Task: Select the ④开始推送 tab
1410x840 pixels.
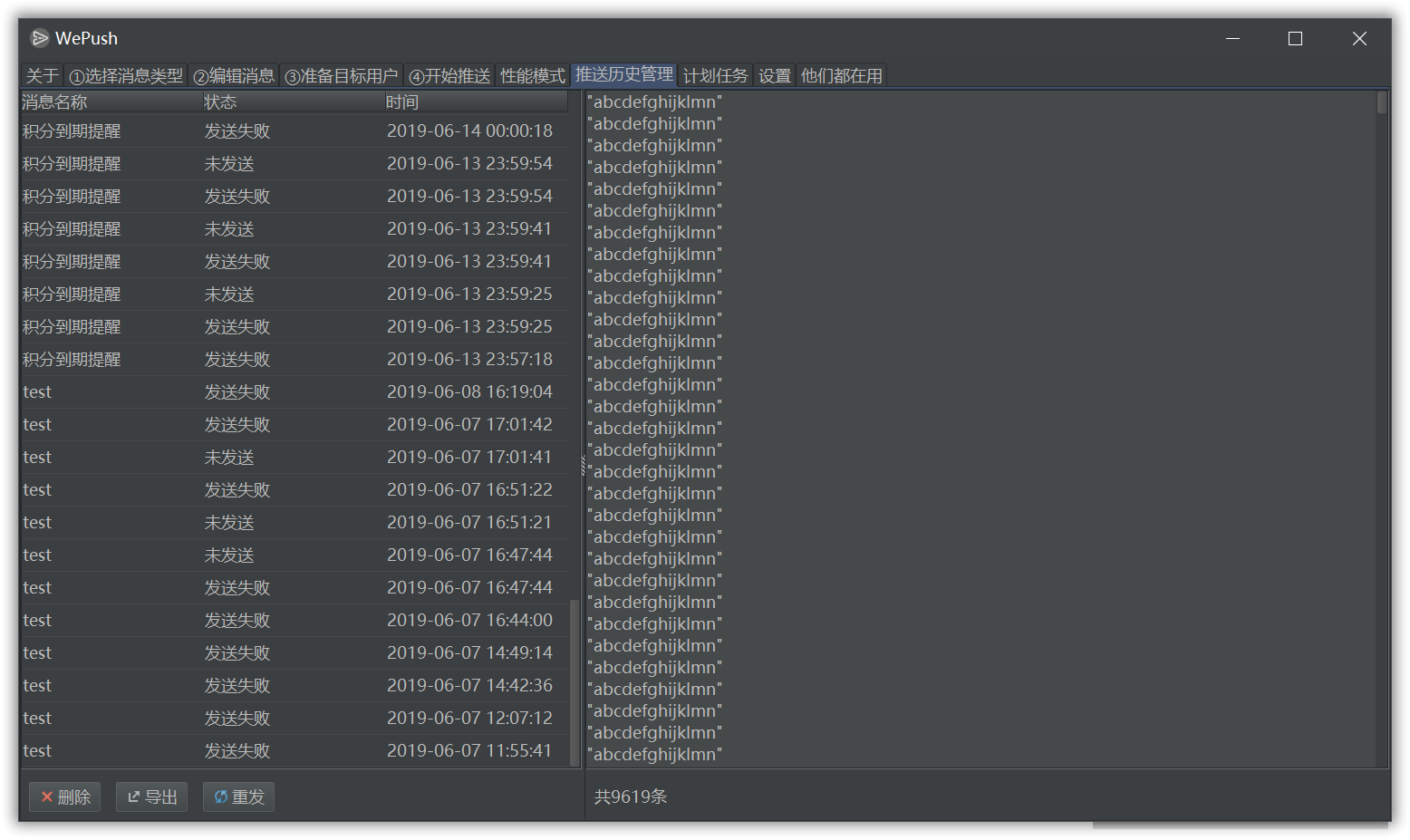Action: (x=449, y=76)
